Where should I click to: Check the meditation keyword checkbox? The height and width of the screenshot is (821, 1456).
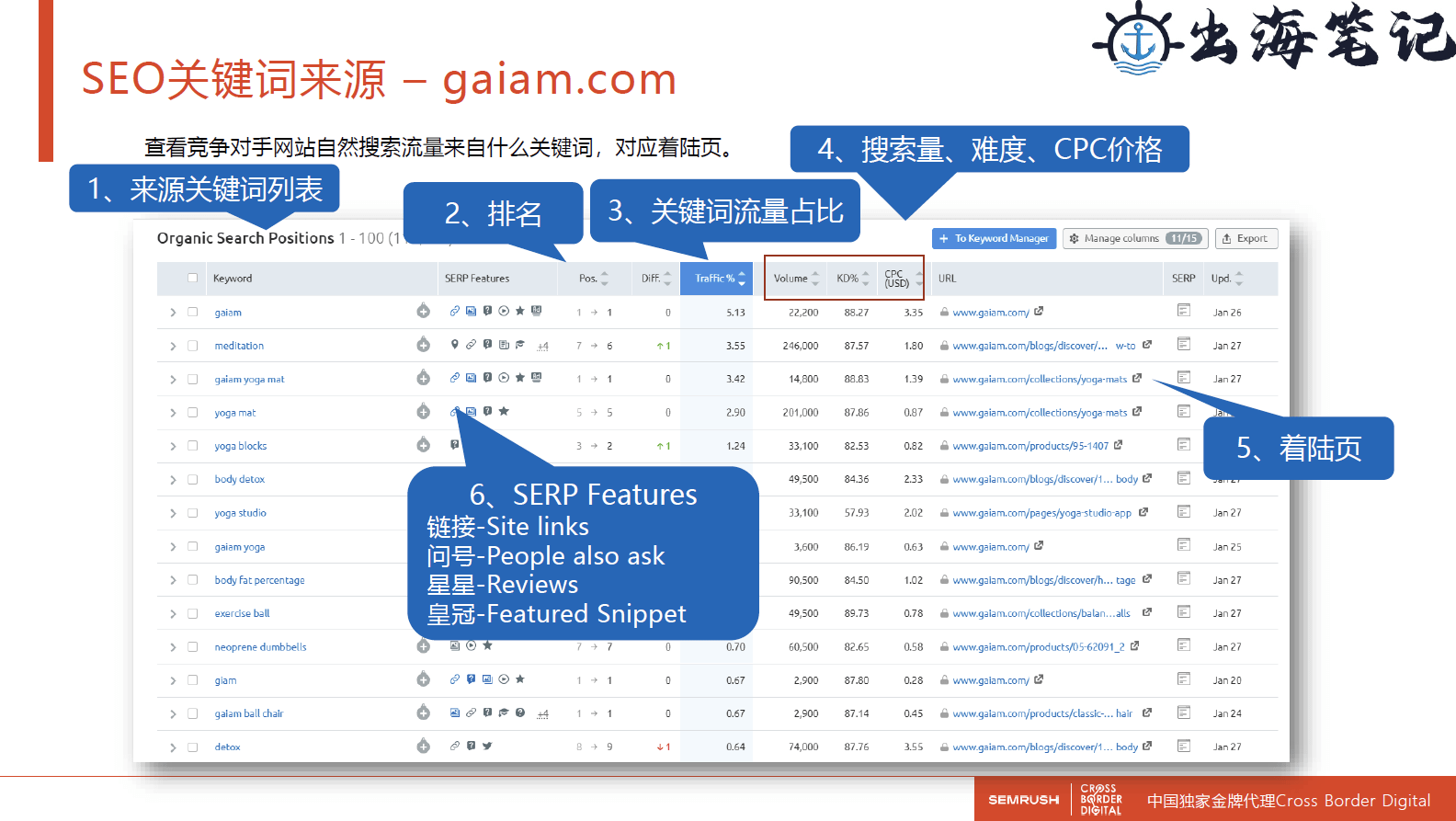tap(192, 346)
